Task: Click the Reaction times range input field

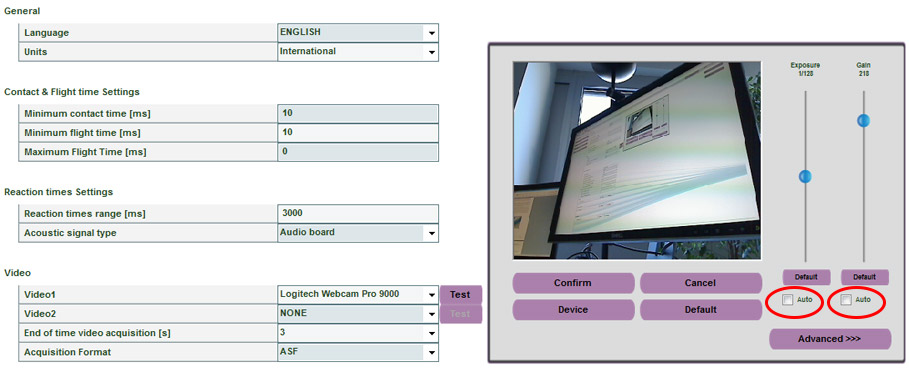Action: coord(358,214)
